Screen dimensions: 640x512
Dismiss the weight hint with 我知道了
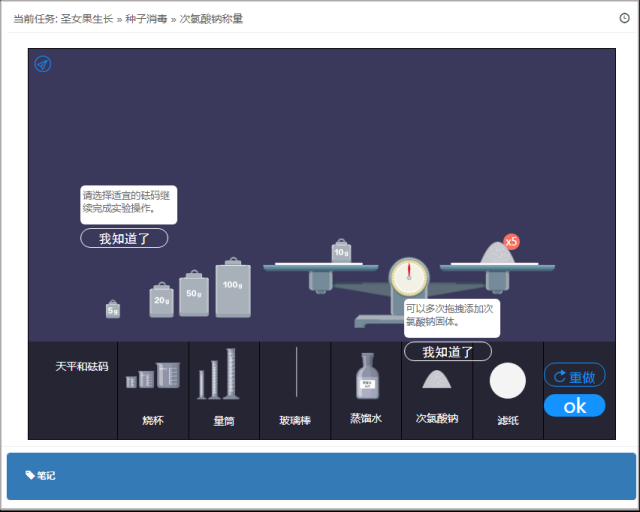[x=124, y=239]
